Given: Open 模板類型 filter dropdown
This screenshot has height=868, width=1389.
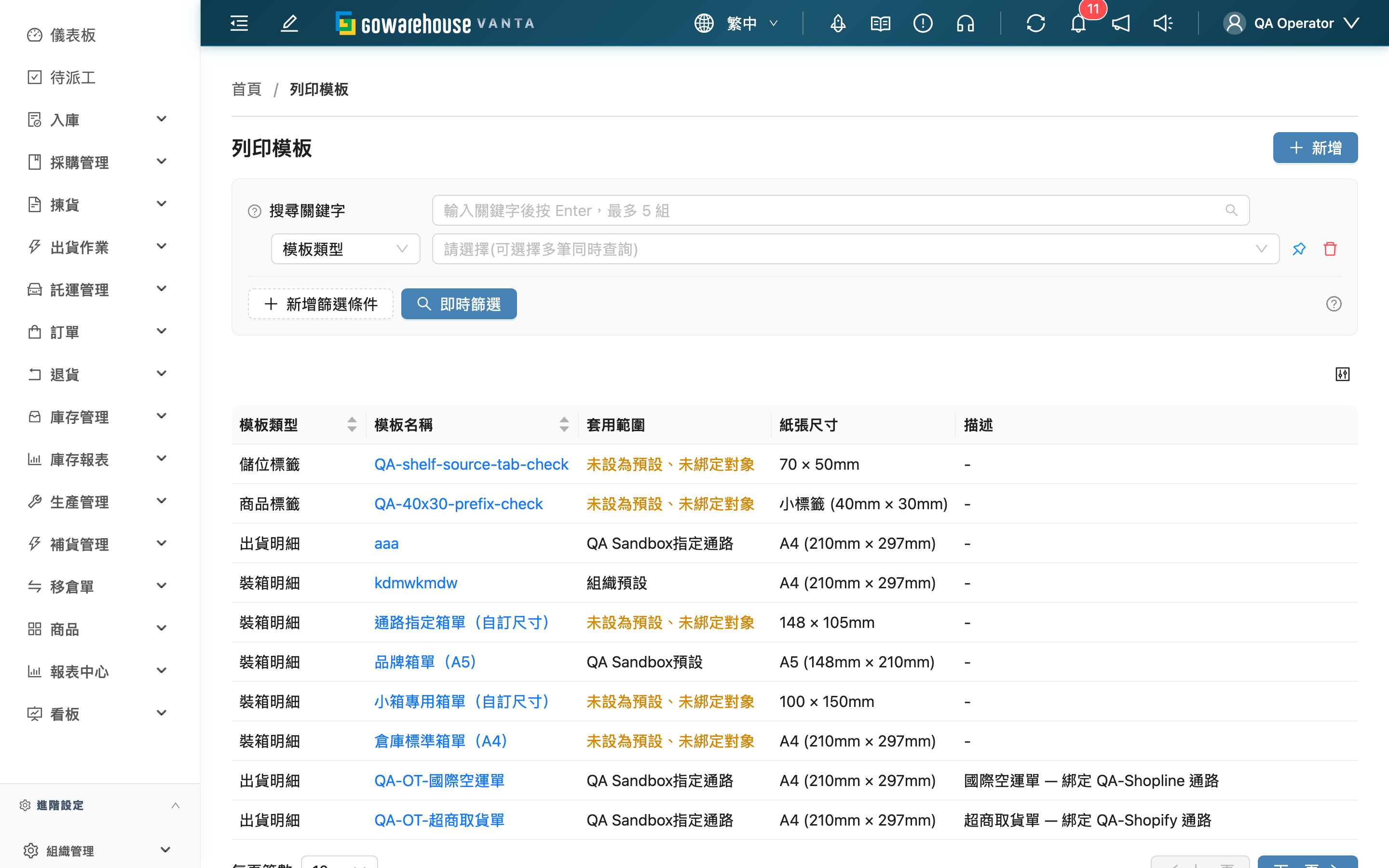Looking at the screenshot, I should point(345,249).
